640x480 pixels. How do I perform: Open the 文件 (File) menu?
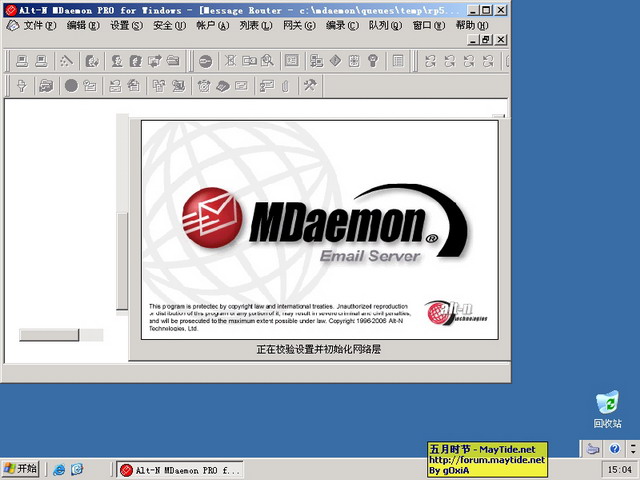pyautogui.click(x=39, y=25)
